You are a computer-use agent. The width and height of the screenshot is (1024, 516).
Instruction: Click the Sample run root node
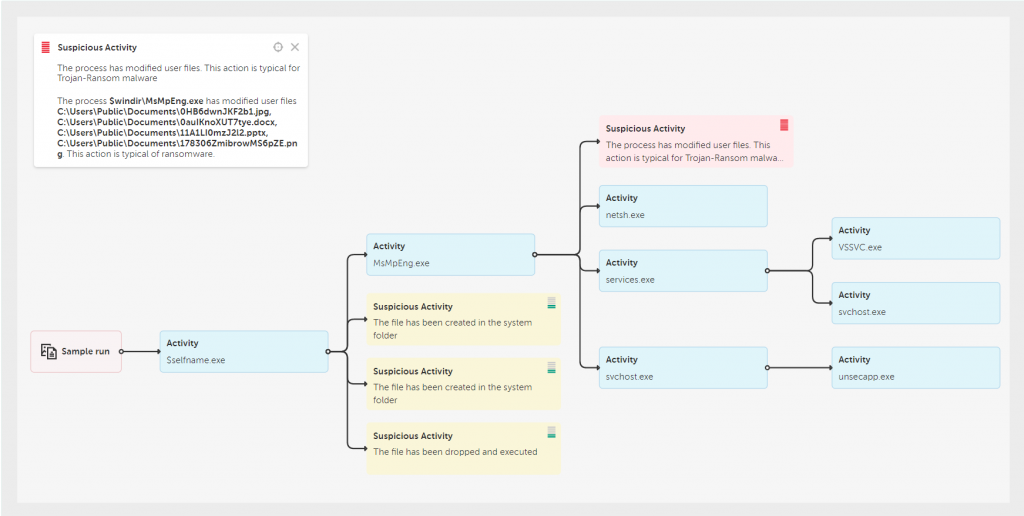click(x=77, y=352)
